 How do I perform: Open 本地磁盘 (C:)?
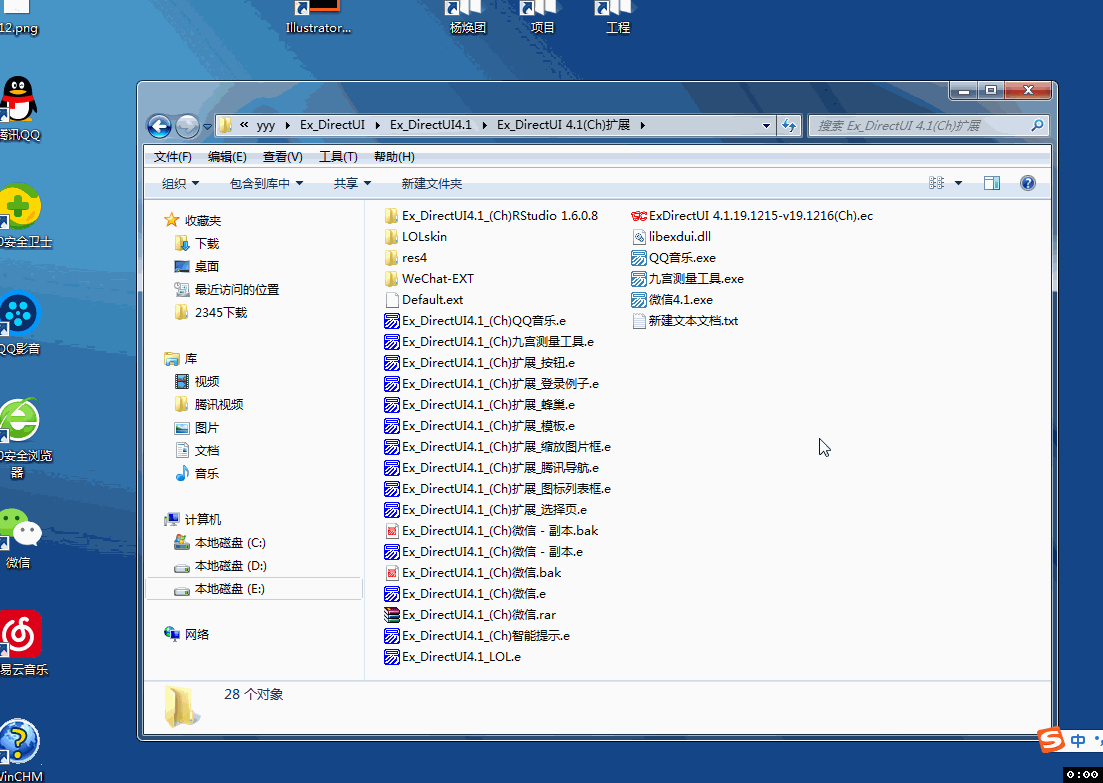[x=230, y=542]
